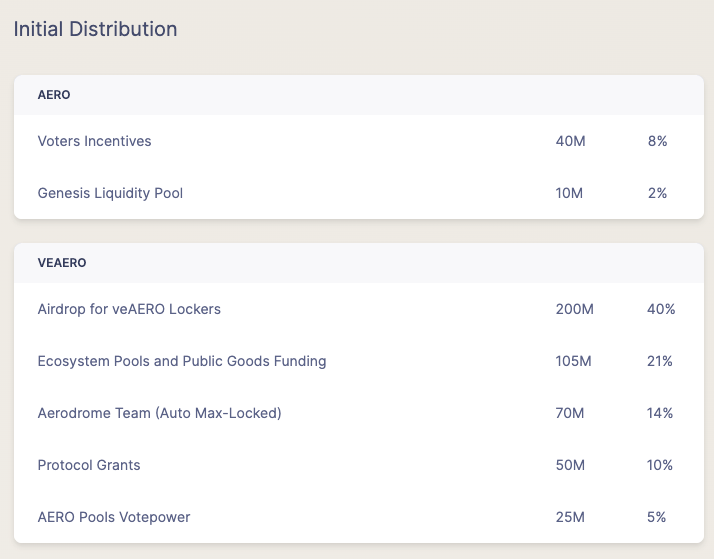Viewport: 714px width, 559px height.
Task: Click the 105M ecosystem amount
Action: pyautogui.click(x=573, y=361)
